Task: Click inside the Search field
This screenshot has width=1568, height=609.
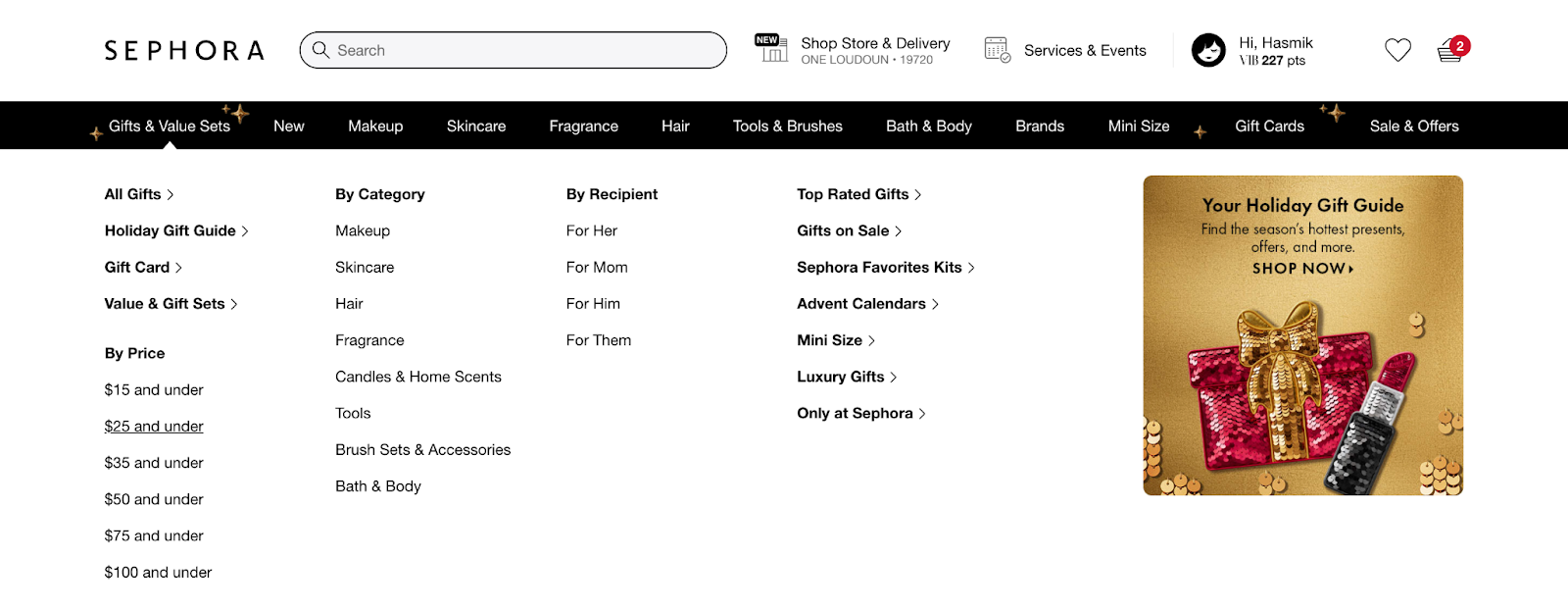Action: pos(514,50)
